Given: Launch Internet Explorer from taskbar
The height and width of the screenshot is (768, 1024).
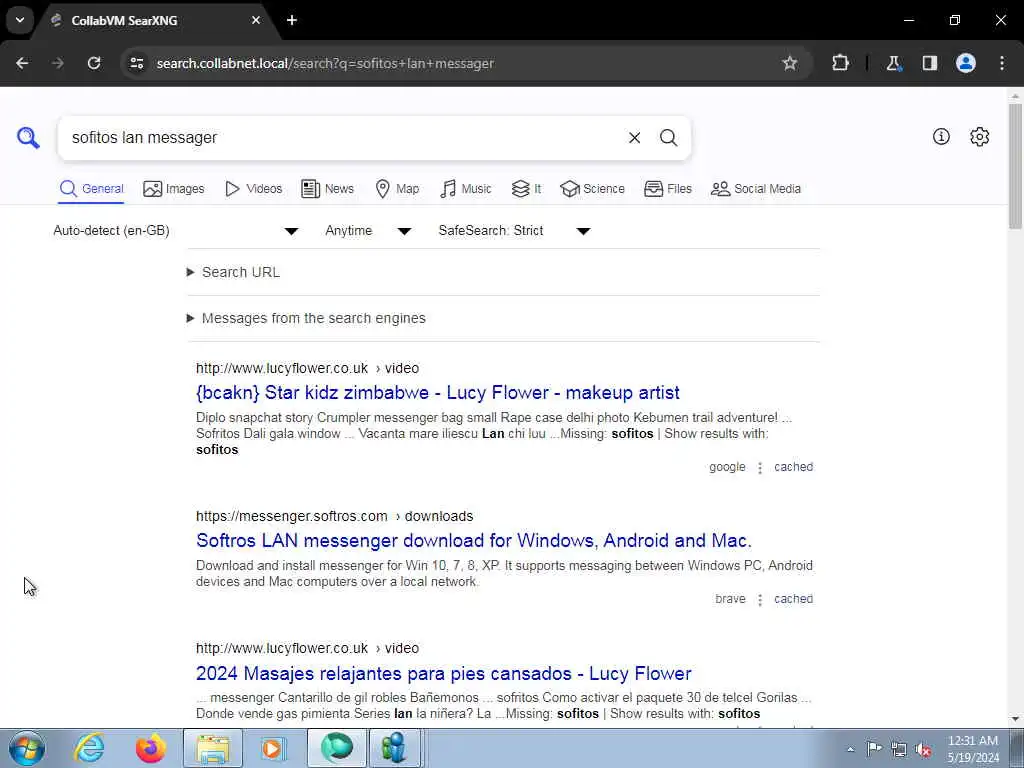Looking at the screenshot, I should click(89, 748).
